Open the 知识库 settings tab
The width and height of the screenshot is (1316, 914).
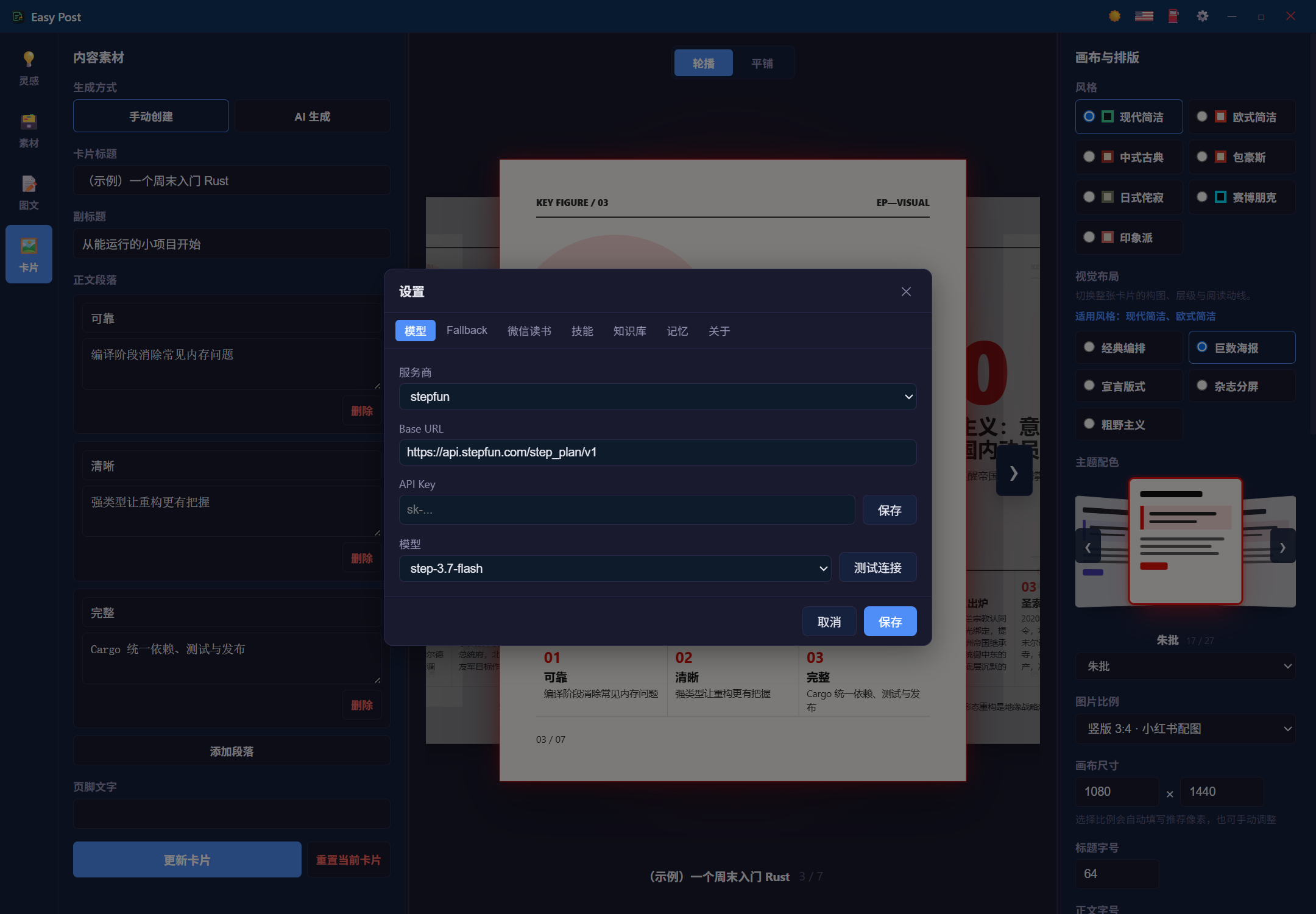point(629,331)
